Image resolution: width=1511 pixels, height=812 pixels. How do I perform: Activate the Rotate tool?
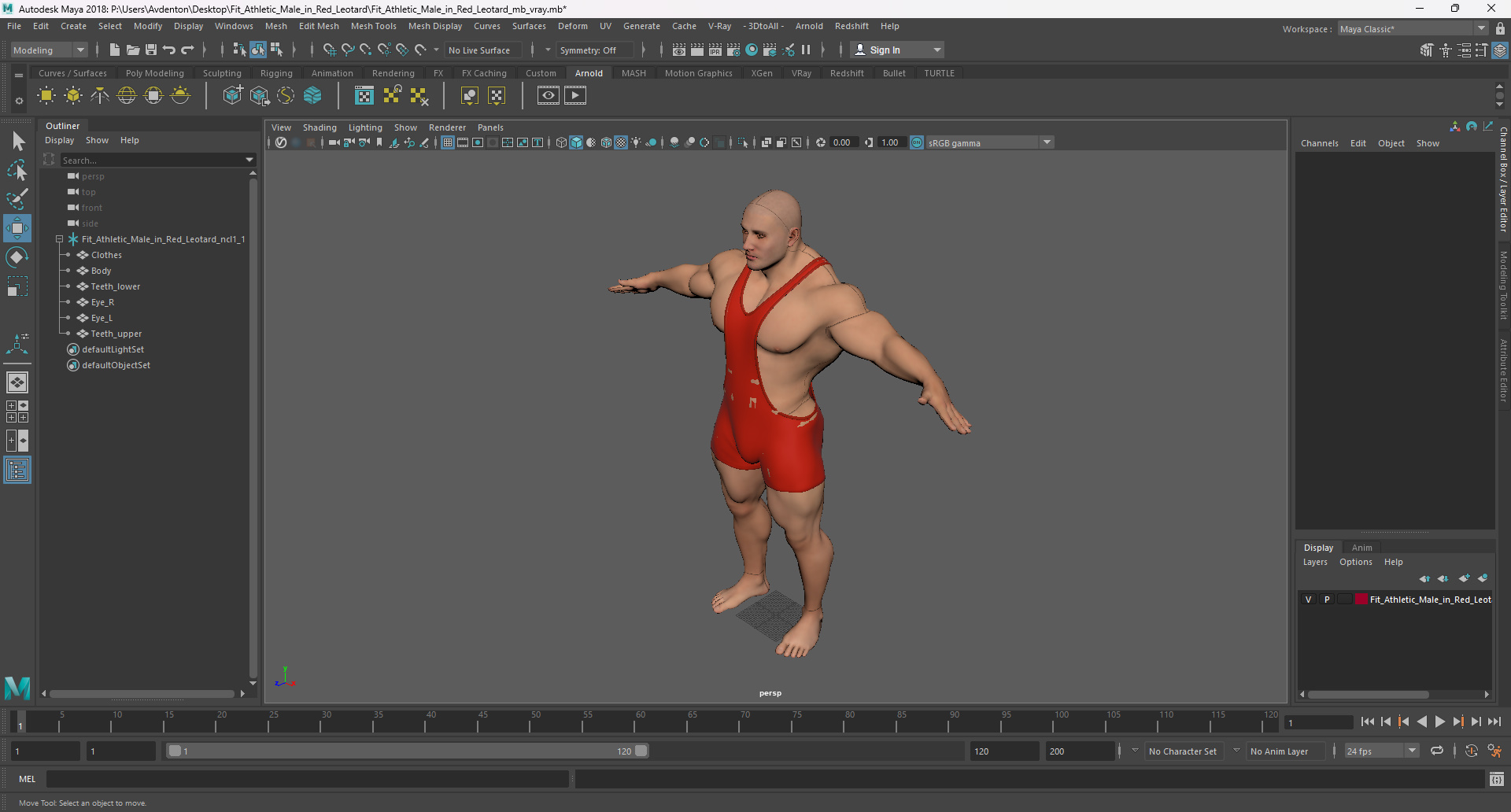[x=17, y=257]
